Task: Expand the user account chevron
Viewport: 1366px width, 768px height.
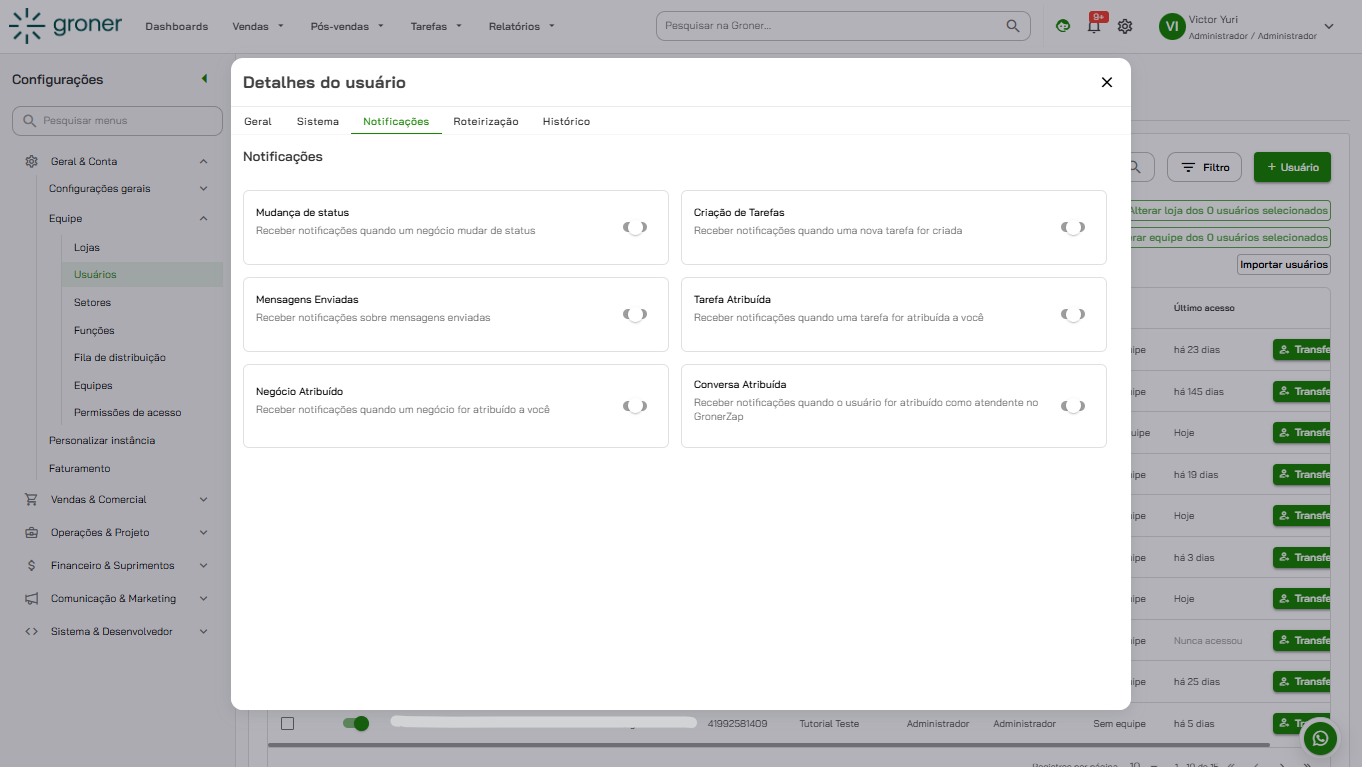Action: [x=1329, y=27]
